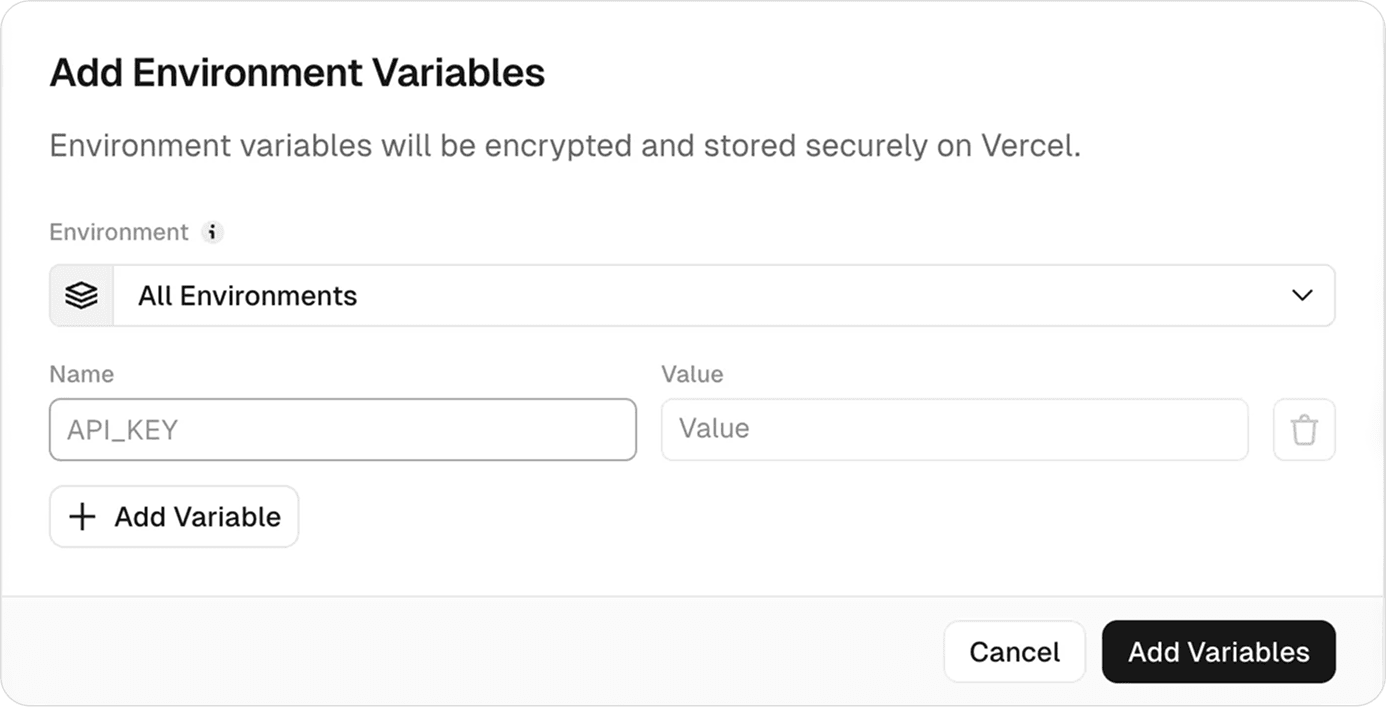The image size is (1386, 707).
Task: Click the Add Variables button
Action: (1218, 651)
